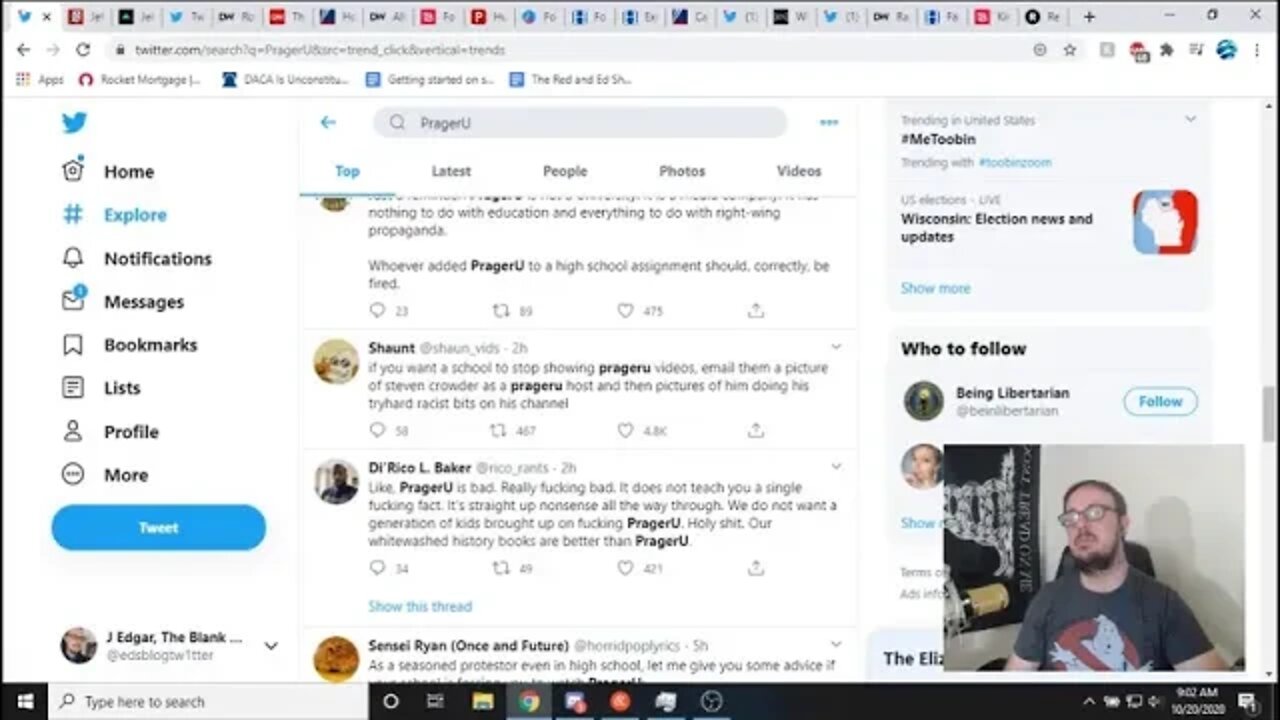Switch to the Videos tab
This screenshot has height=720, width=1280.
coord(799,171)
